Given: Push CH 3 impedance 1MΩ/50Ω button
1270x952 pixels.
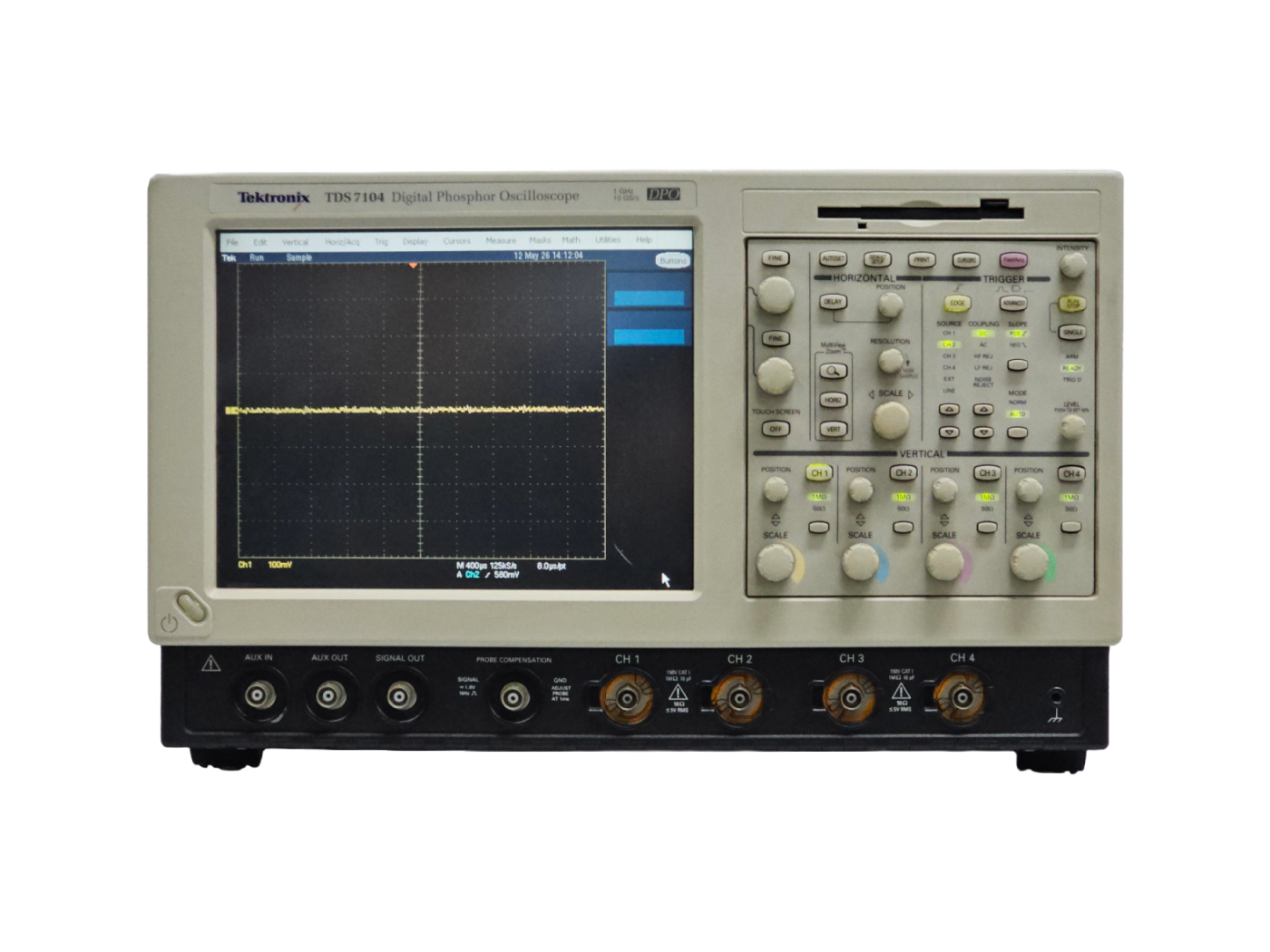Looking at the screenshot, I should click(987, 527).
